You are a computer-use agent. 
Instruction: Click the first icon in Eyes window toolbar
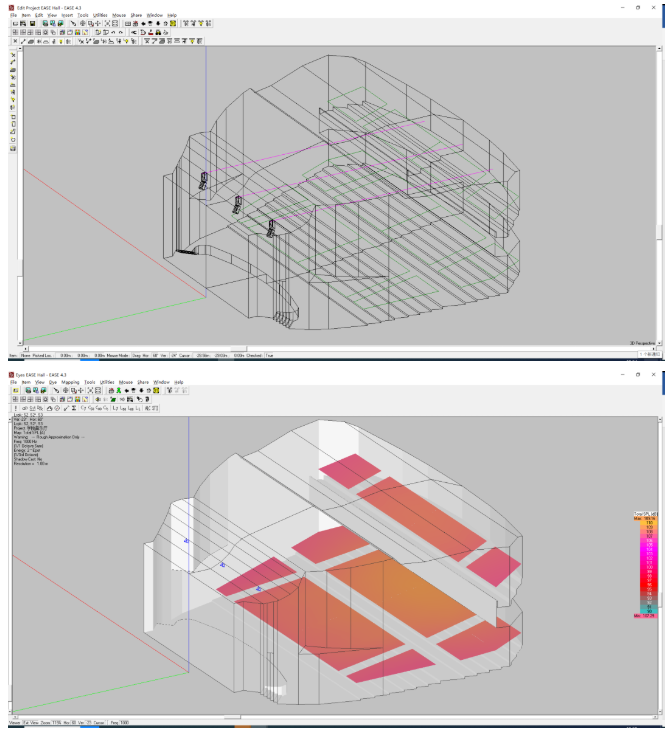[15, 390]
